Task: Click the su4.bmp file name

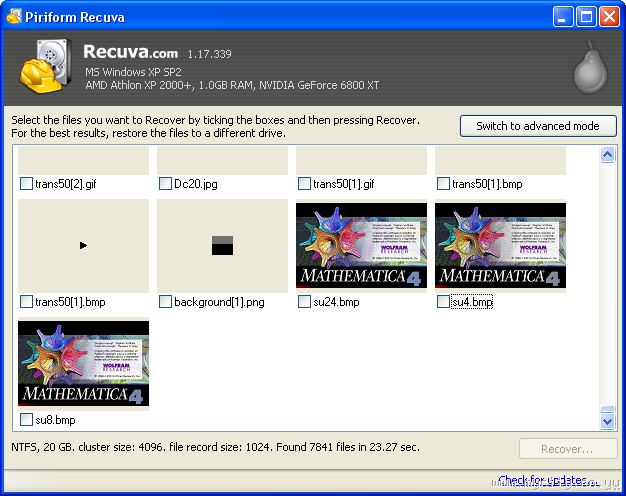Action: [472, 302]
